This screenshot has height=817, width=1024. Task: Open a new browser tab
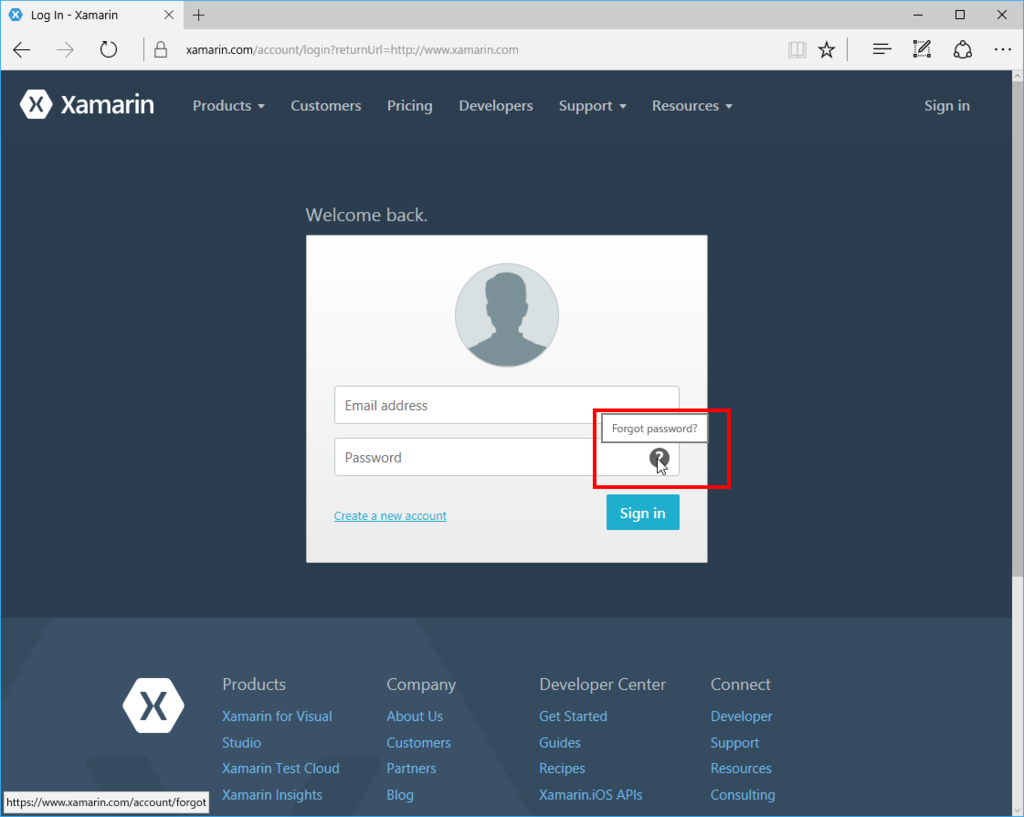(199, 15)
